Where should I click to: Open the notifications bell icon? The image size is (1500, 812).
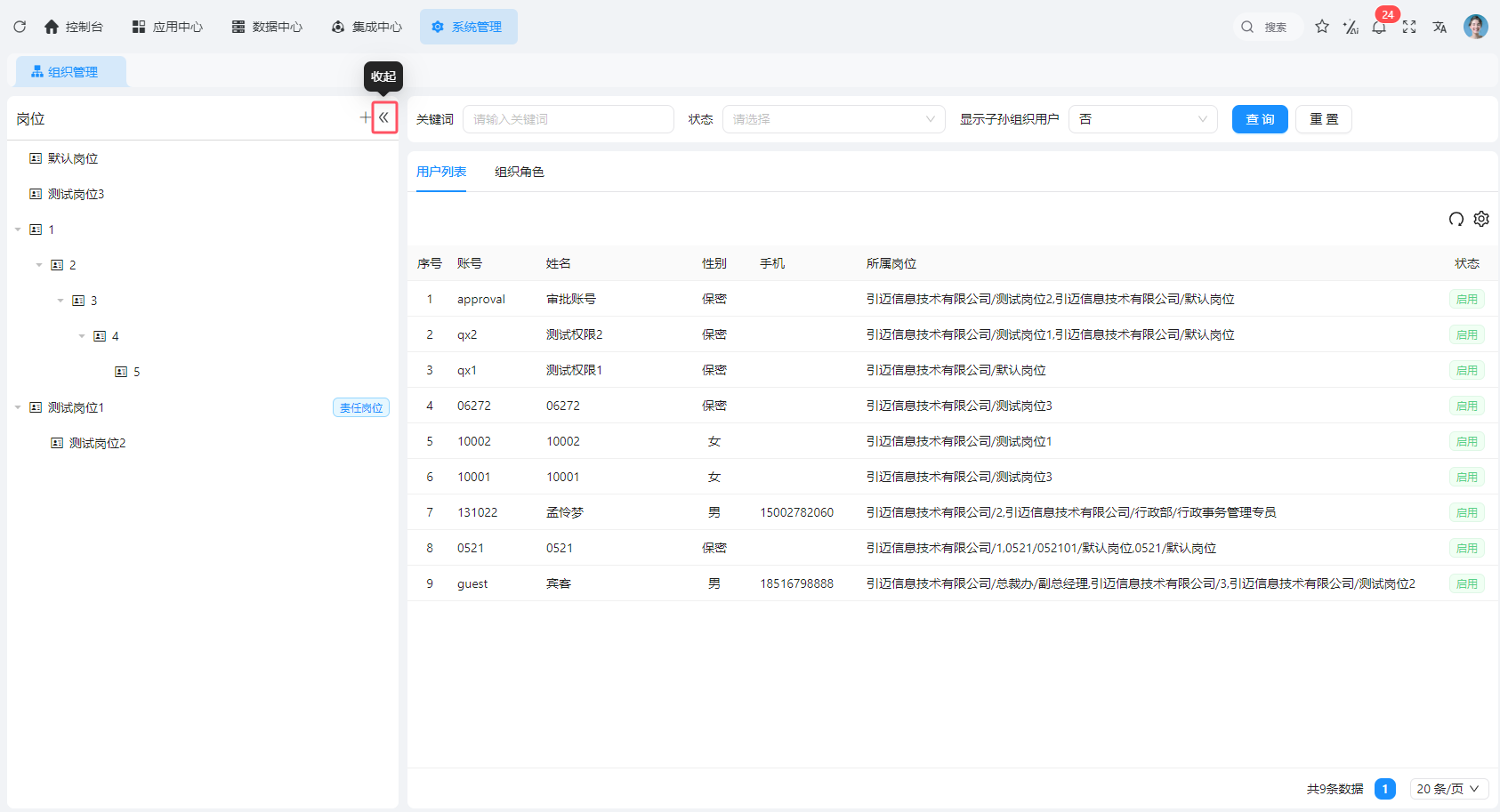[x=1378, y=28]
